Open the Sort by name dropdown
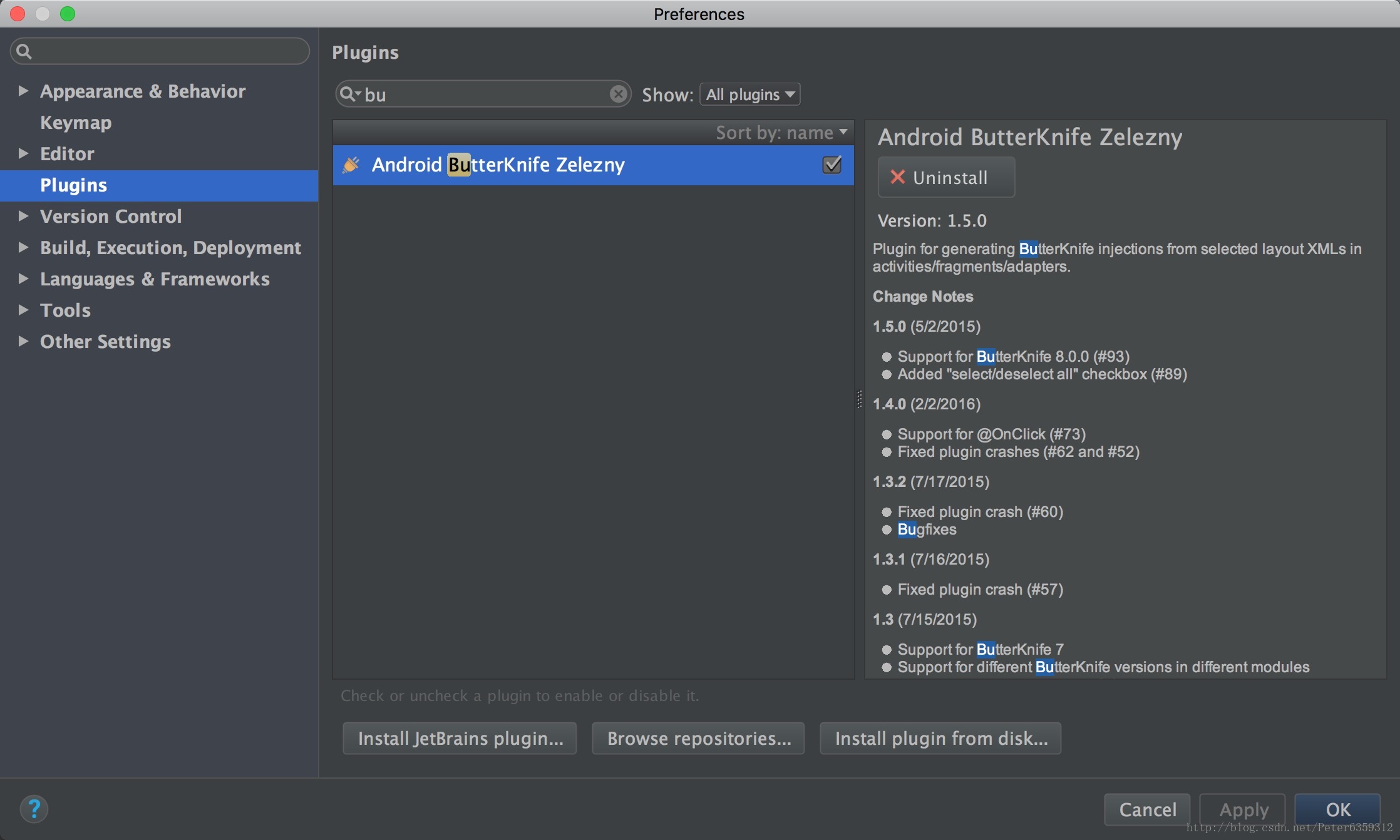The height and width of the screenshot is (840, 1400). (x=781, y=133)
